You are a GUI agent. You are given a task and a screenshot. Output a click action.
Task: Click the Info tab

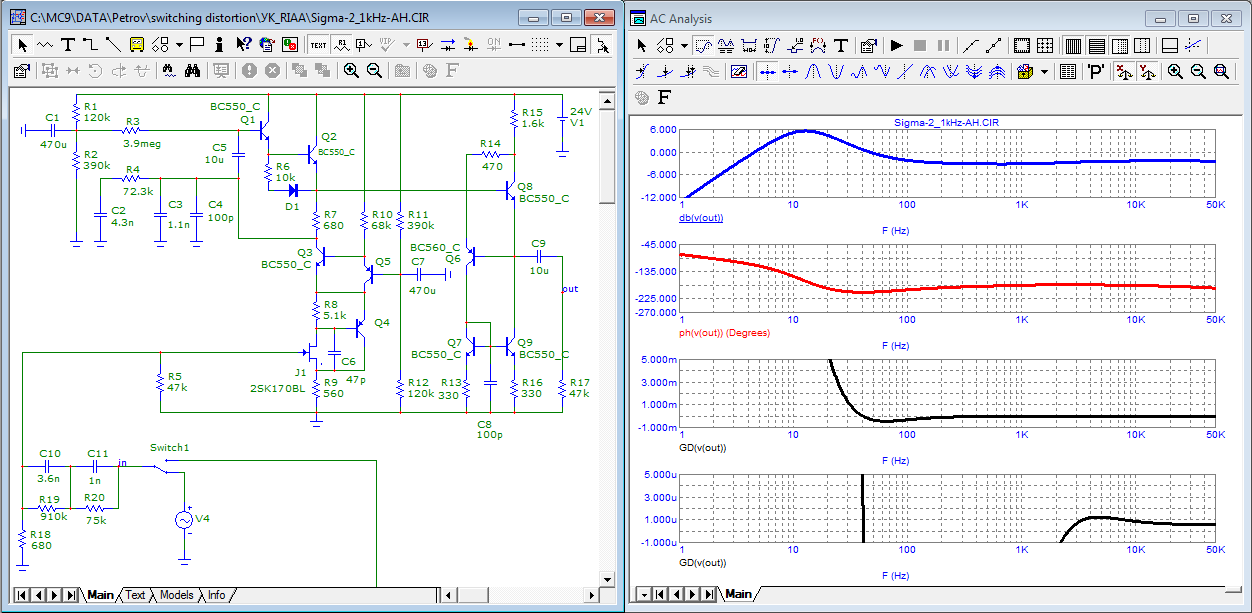[x=216, y=595]
